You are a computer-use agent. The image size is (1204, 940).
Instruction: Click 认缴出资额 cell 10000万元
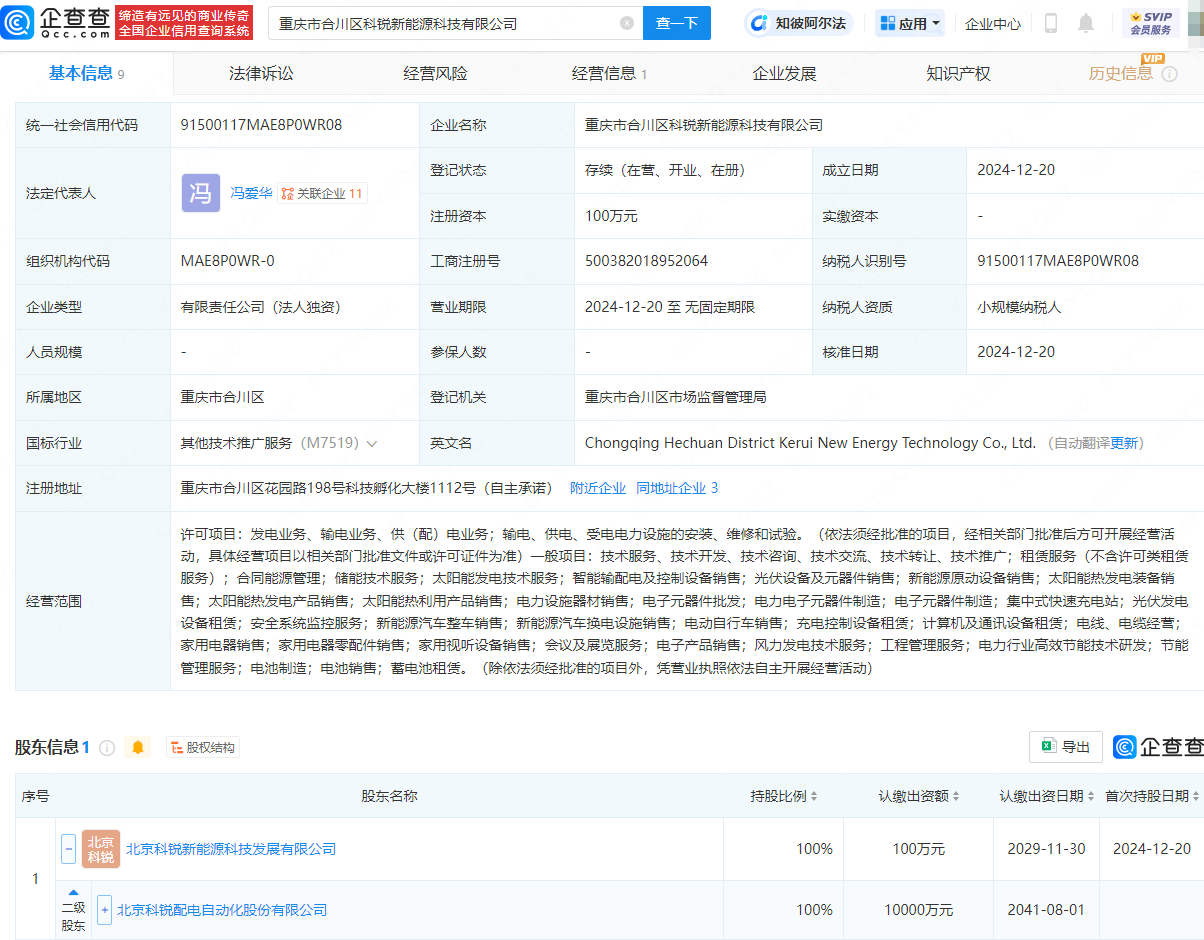[x=919, y=910]
